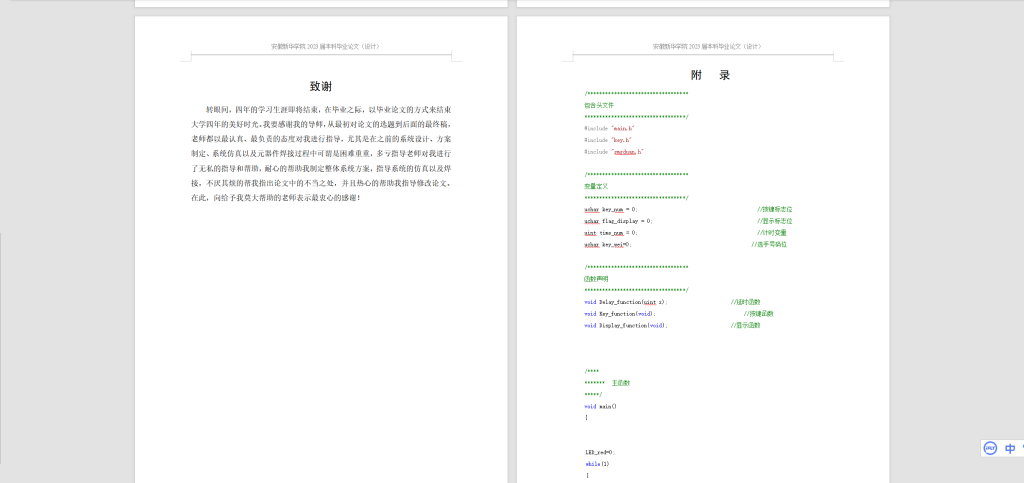Screen dimensions: 1024x483
Task: Click the 致谢 heading on left page
Action: [321, 86]
